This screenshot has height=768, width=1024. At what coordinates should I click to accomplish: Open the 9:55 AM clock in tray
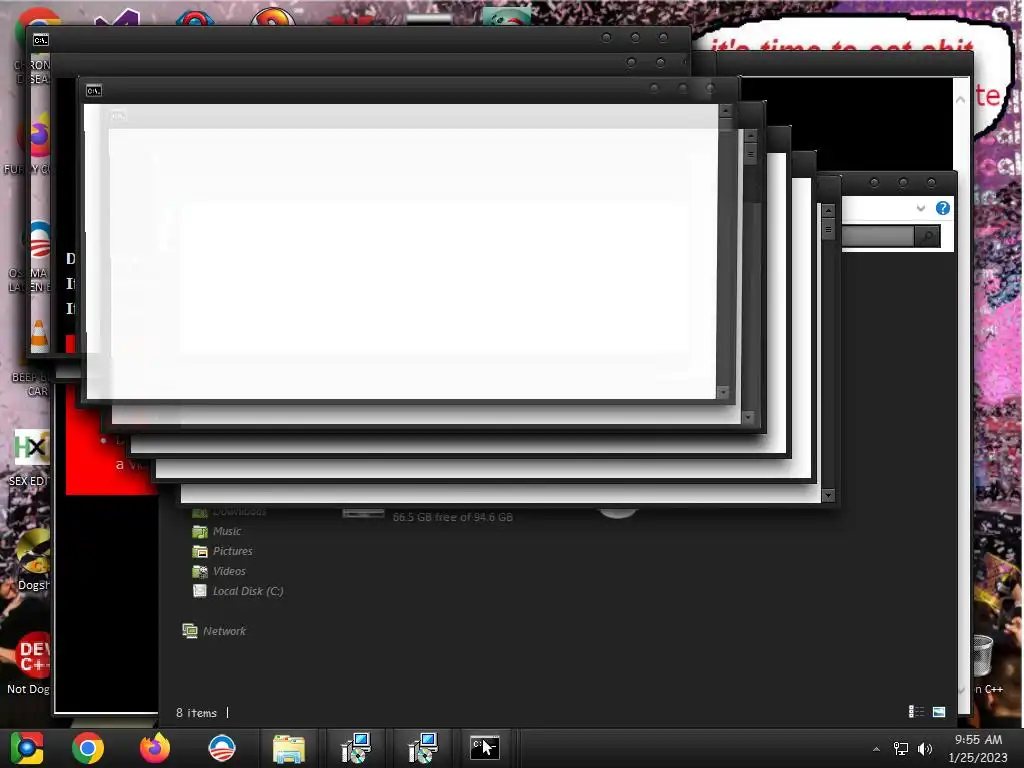click(x=978, y=748)
